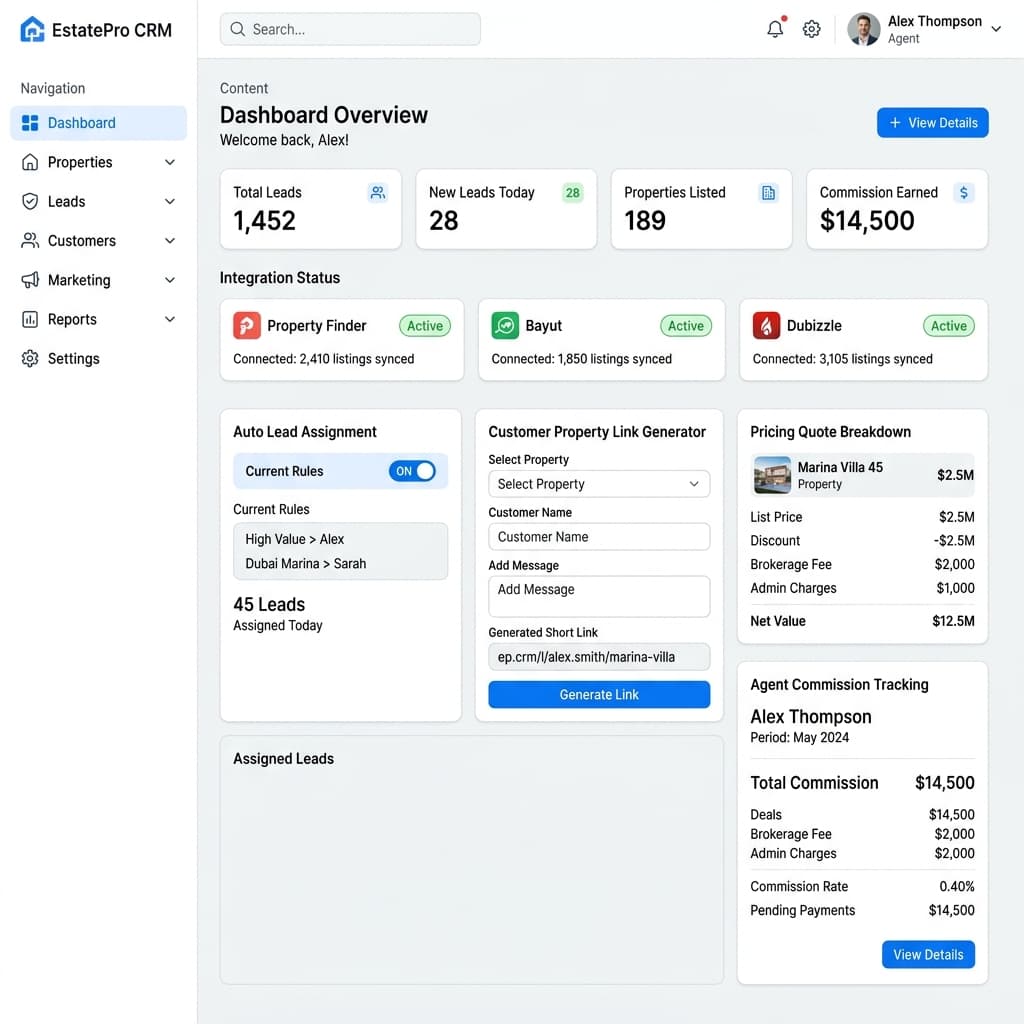Screen dimensions: 1024x1024
Task: Click the top View Details button
Action: (x=932, y=123)
